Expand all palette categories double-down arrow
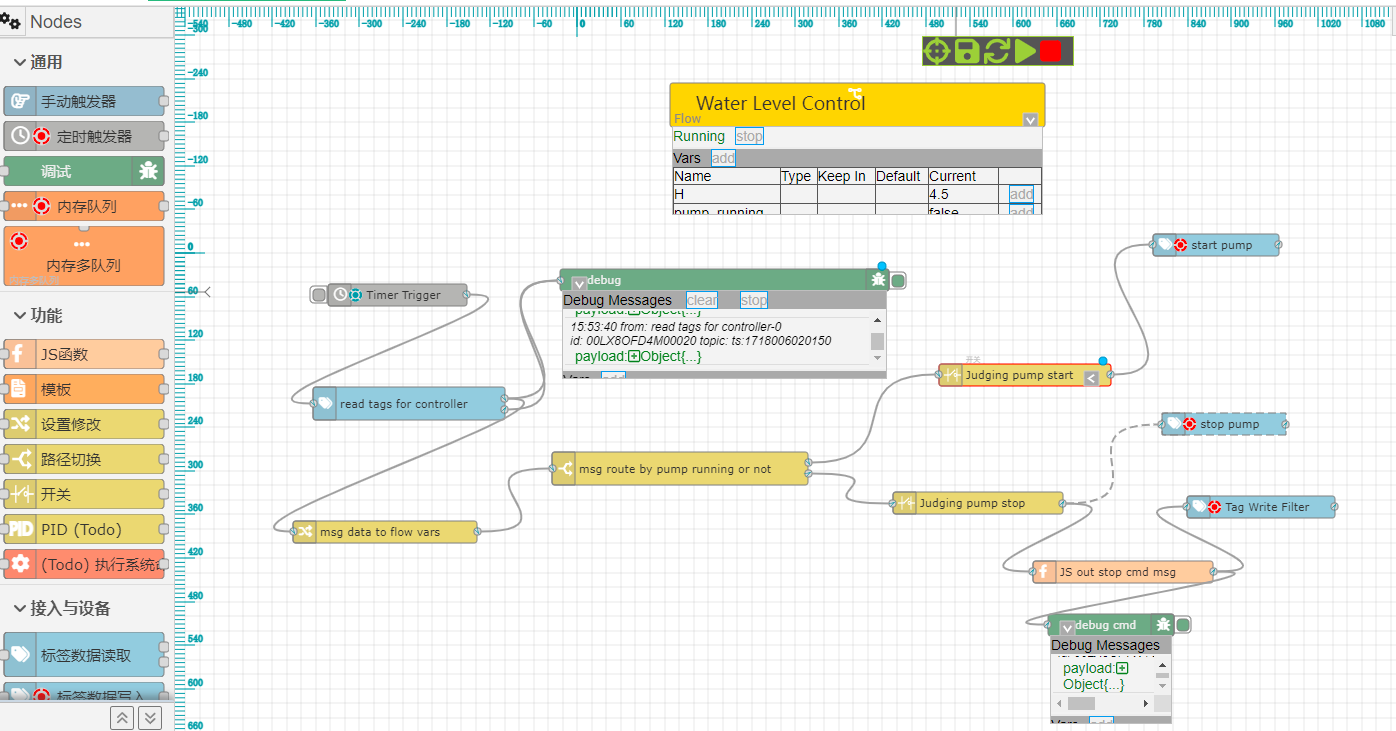 [149, 717]
